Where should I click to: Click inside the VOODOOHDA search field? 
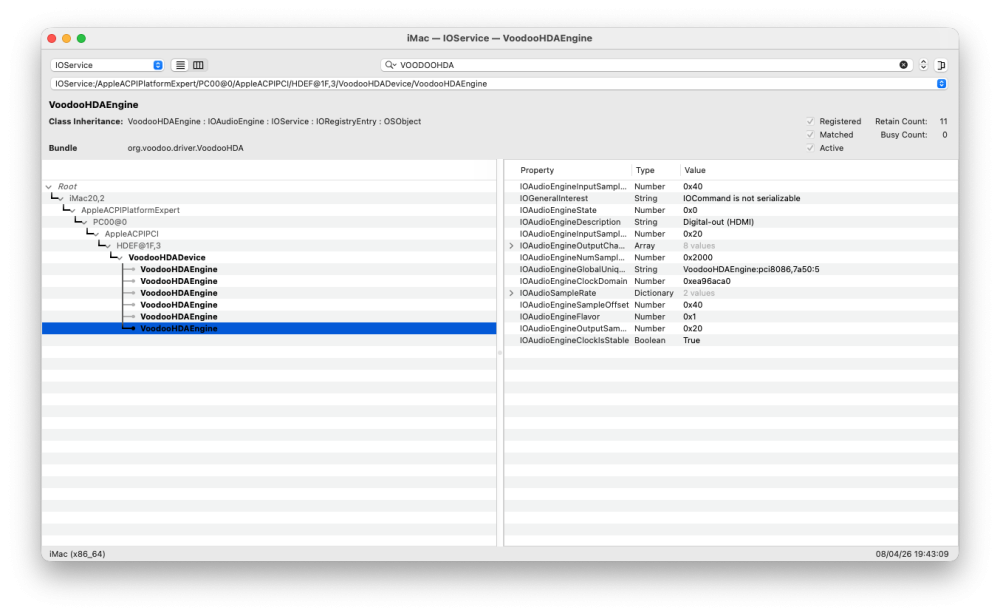[645, 65]
